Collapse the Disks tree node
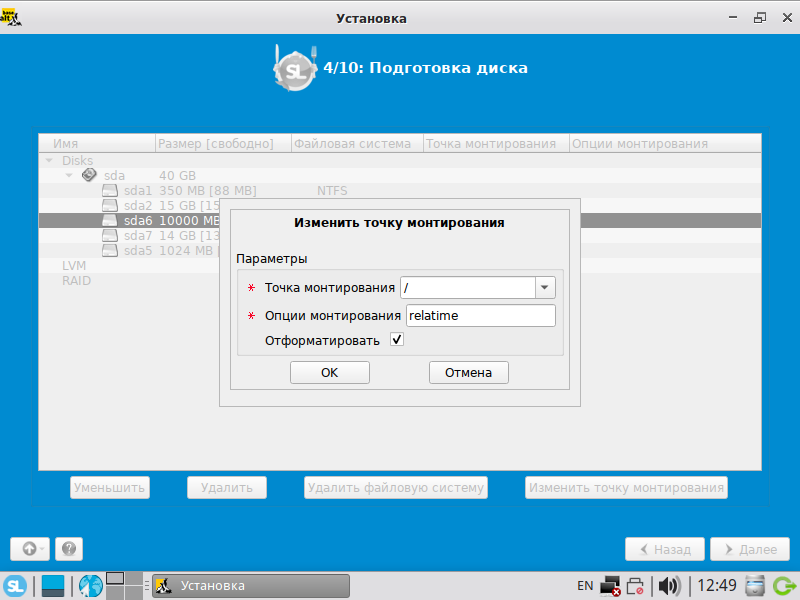 [x=49, y=161]
